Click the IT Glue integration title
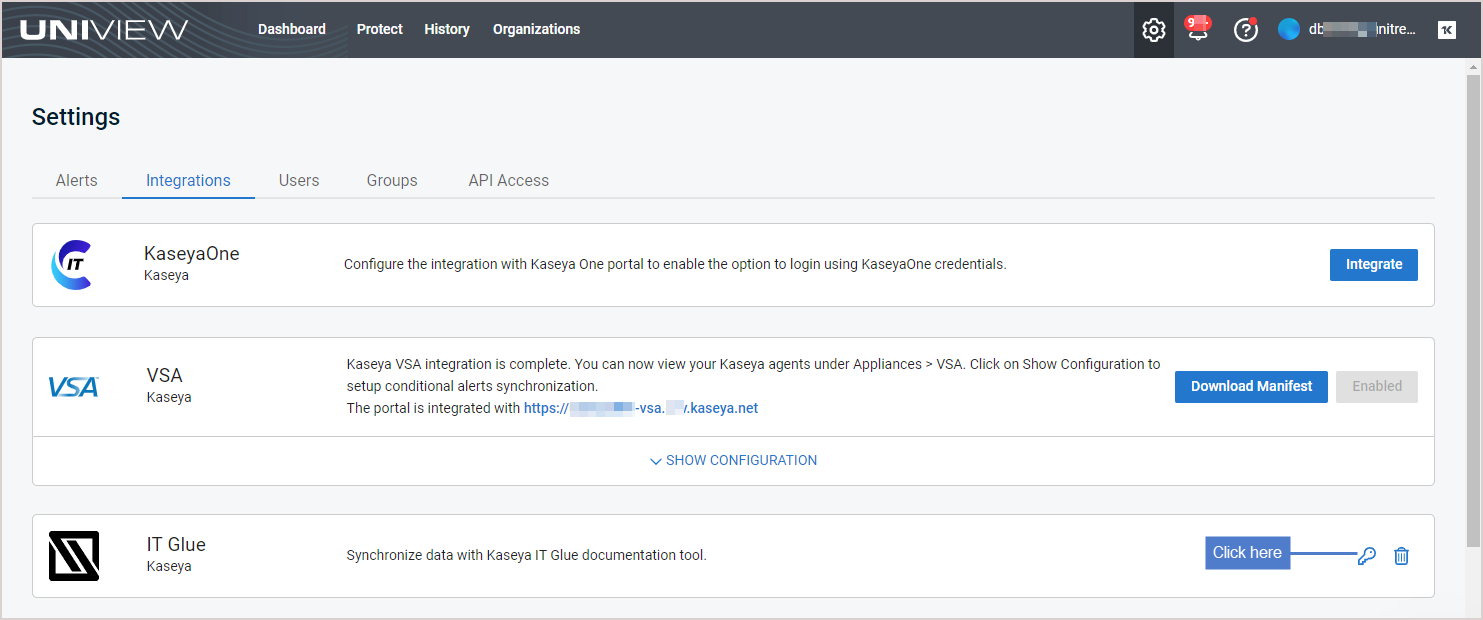The width and height of the screenshot is (1483, 620). click(x=176, y=545)
